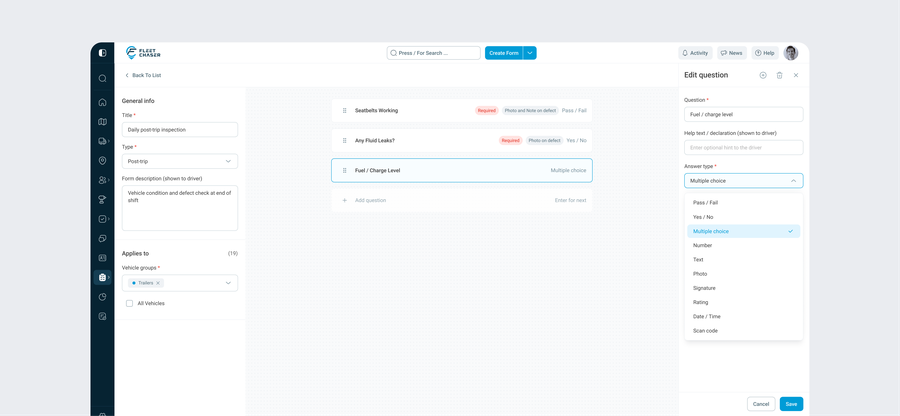The image size is (900, 416).
Task: Open the Map sidebar icon
Action: point(102,122)
